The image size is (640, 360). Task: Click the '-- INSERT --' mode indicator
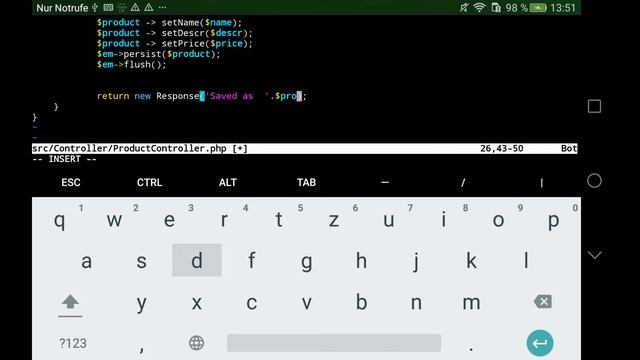click(x=64, y=159)
